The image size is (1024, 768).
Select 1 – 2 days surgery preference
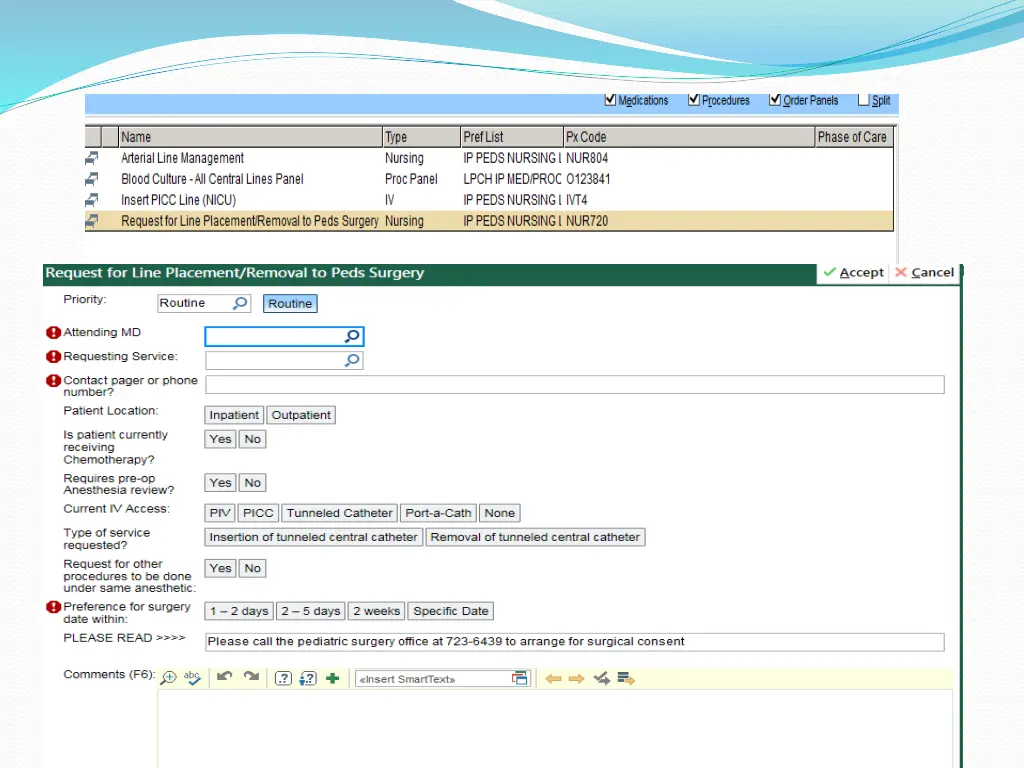(239, 611)
